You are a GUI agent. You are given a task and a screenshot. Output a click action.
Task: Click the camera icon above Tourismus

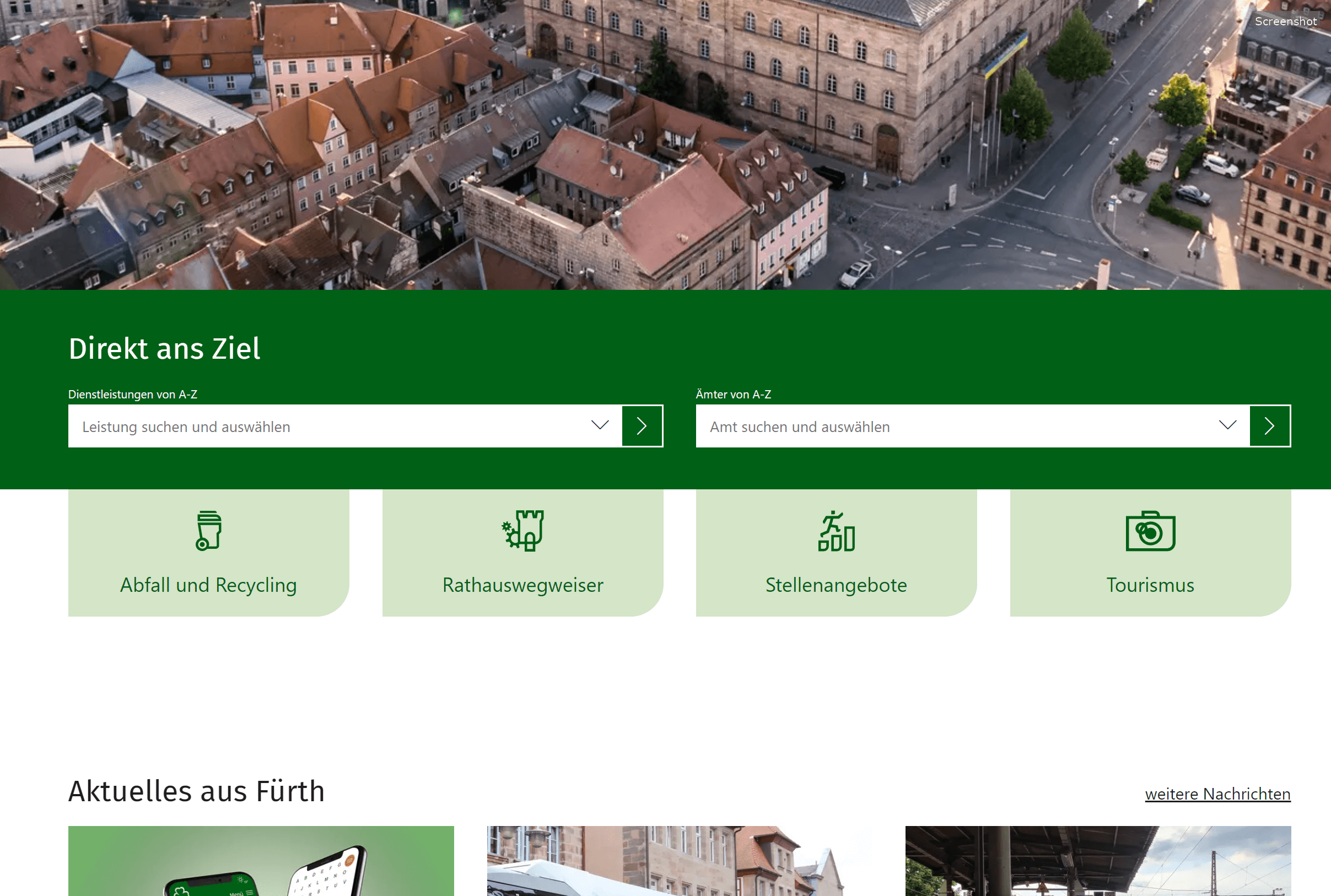pos(1150,531)
